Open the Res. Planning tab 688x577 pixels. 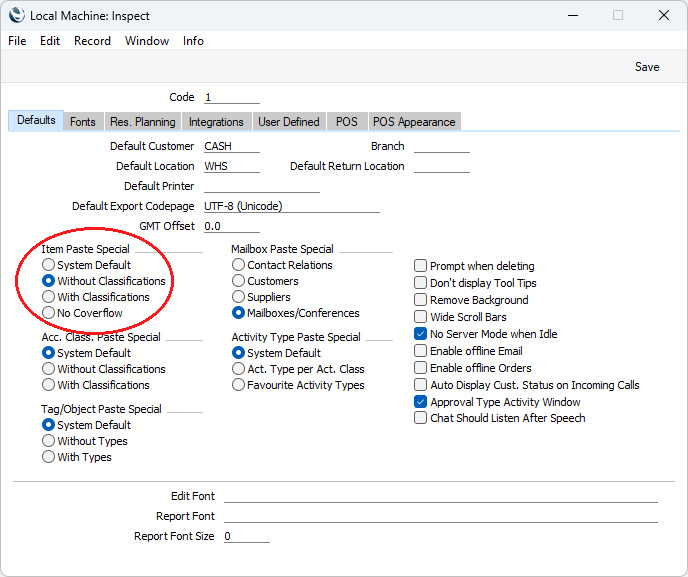coord(143,122)
